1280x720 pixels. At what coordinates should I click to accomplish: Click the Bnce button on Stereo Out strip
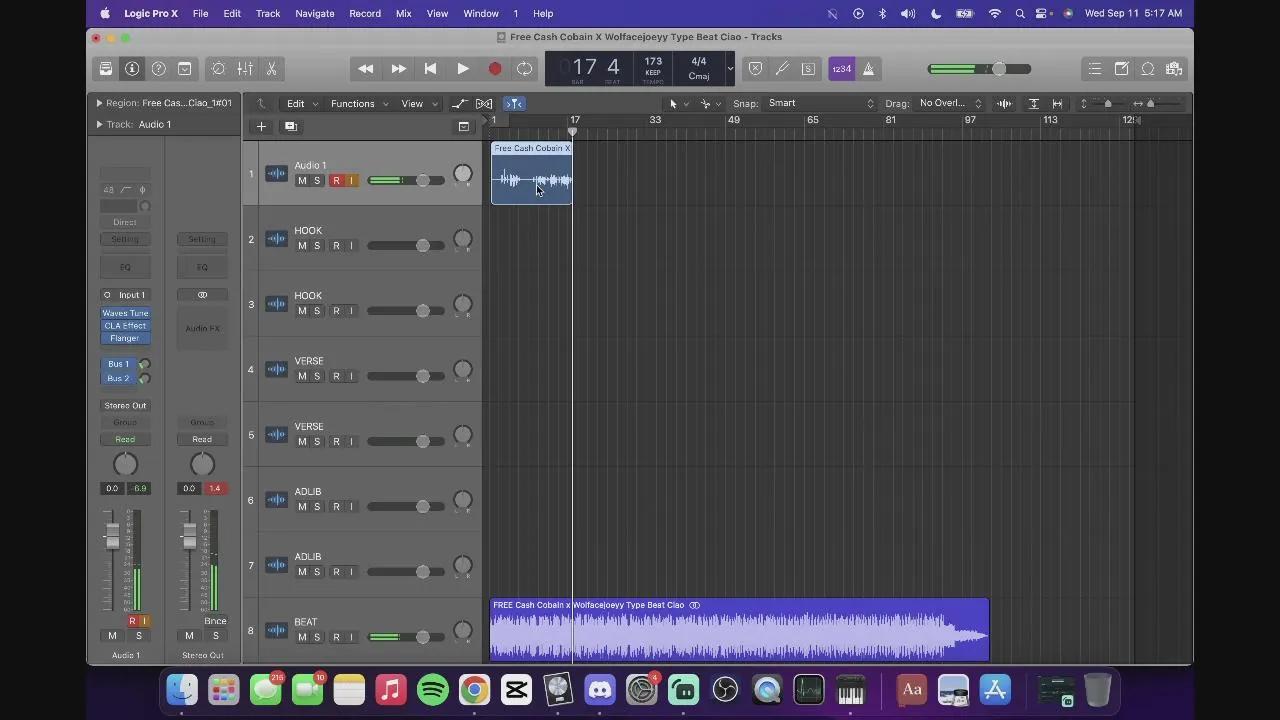click(x=215, y=621)
